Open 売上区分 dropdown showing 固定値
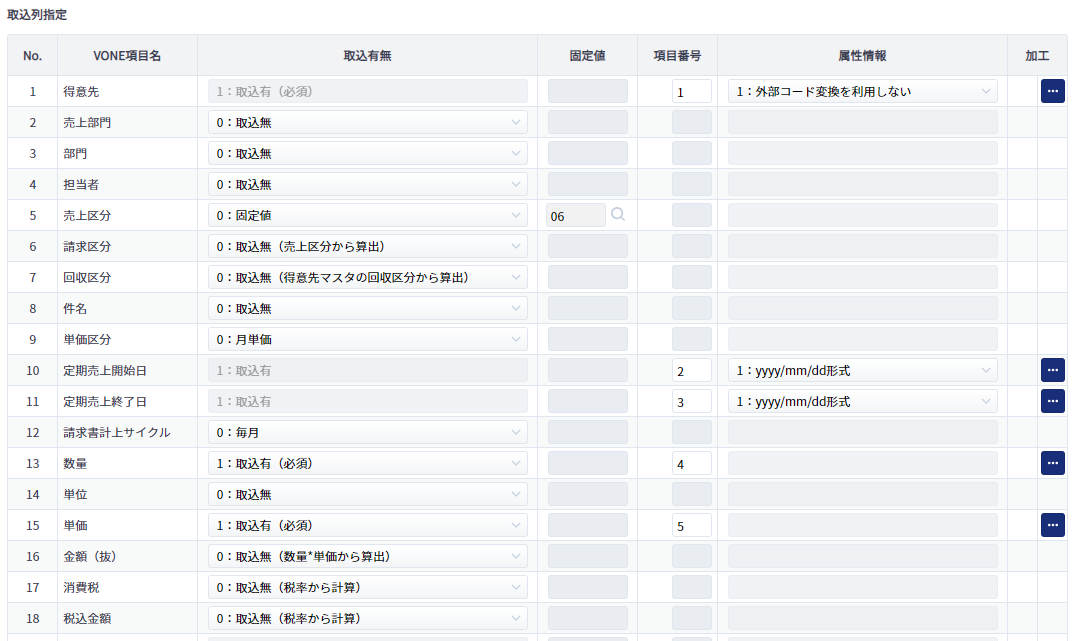 coord(367,215)
